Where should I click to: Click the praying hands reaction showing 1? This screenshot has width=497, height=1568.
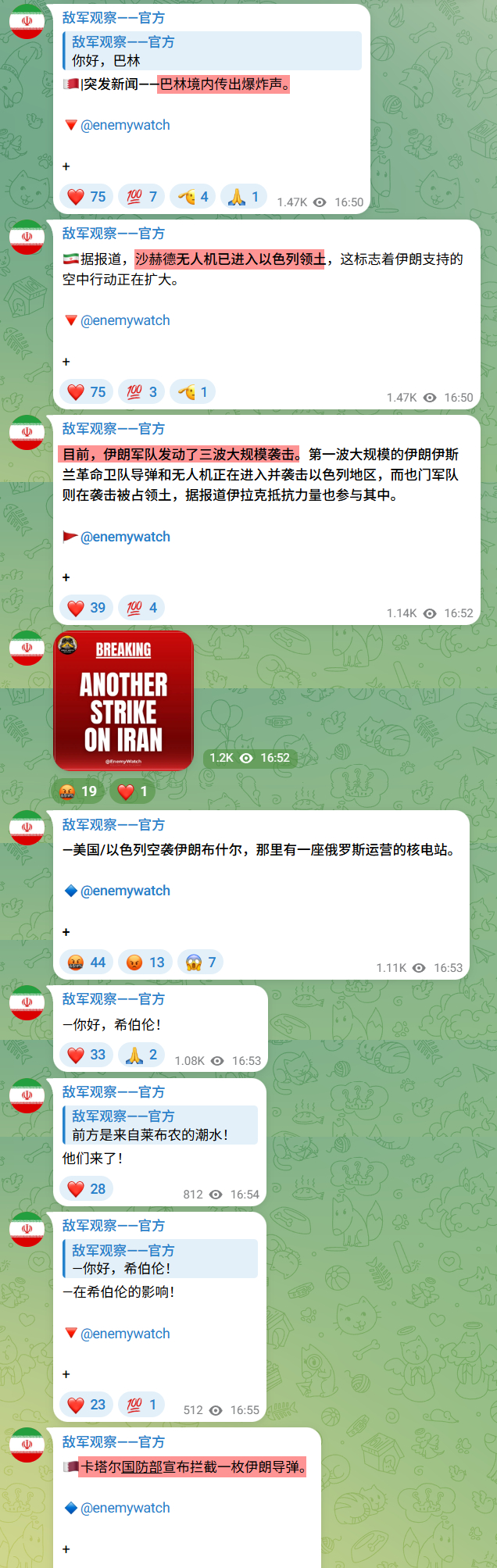[x=243, y=197]
